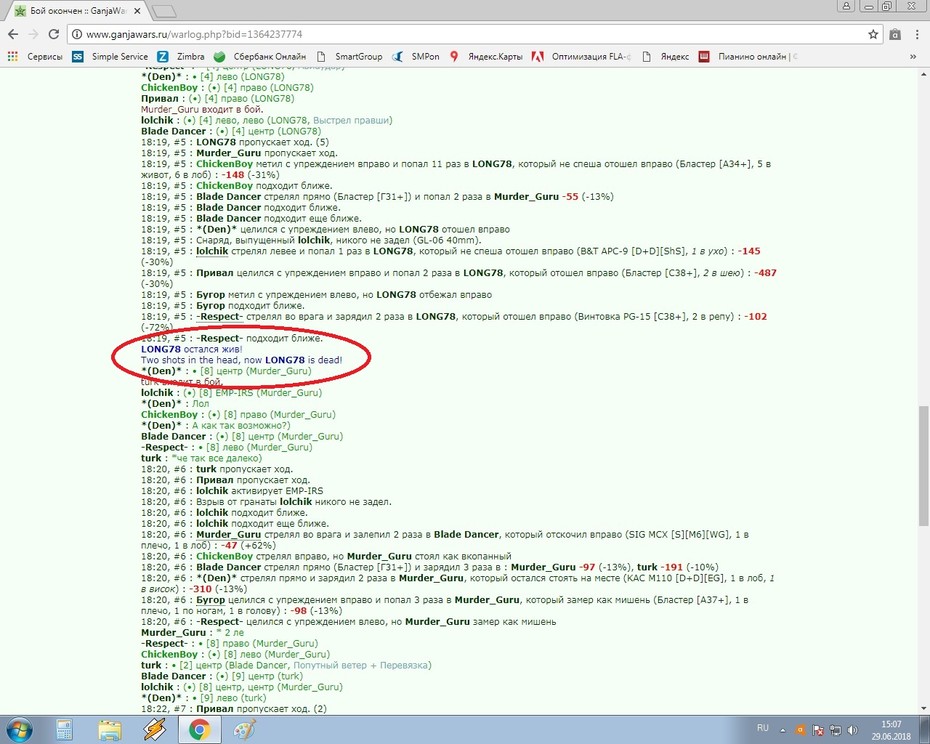The height and width of the screenshot is (744, 930).
Task: Open the SMPon bookmark
Action: tap(416, 56)
